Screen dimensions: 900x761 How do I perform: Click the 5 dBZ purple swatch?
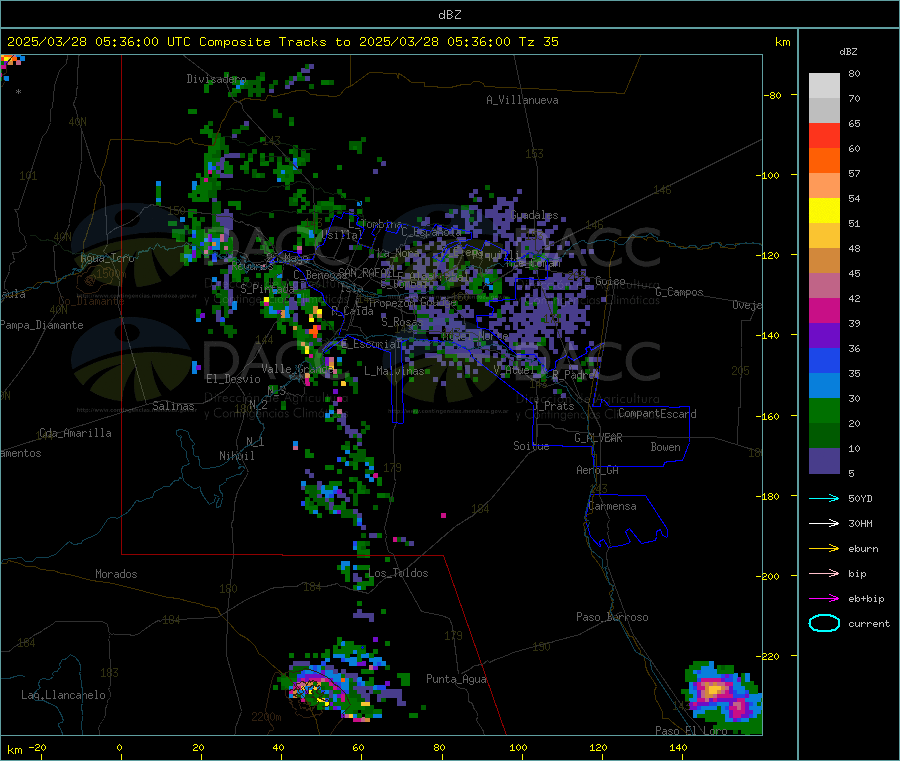[x=824, y=460]
